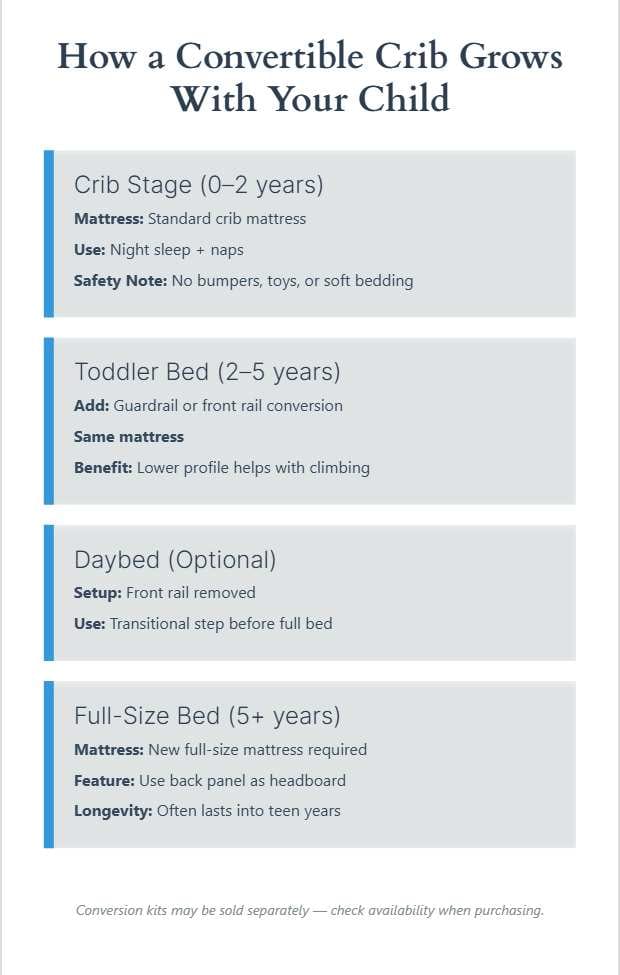620x975 pixels.
Task: Click the Add: Guardrail or front rail line
Action: pos(208,406)
